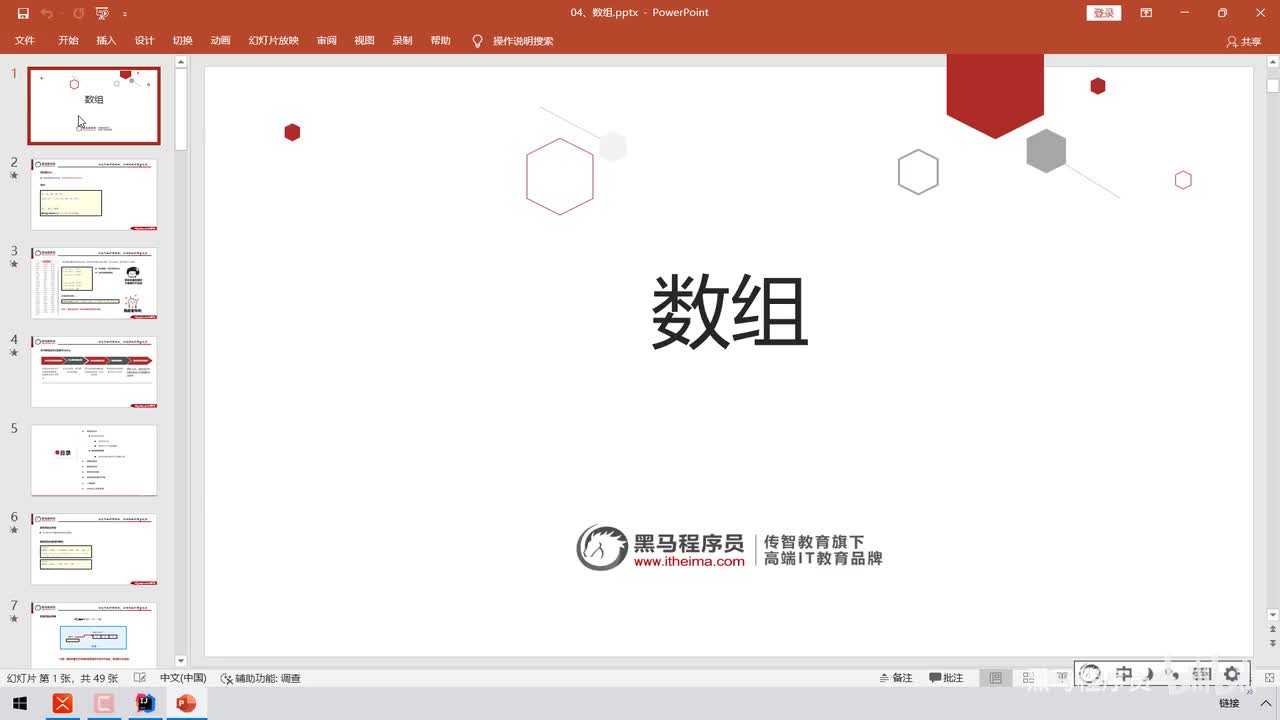Click the animation star under slide 4 number
1280x720 pixels.
click(14, 353)
